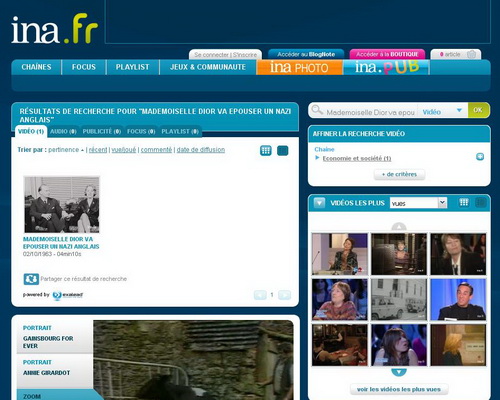
Task: Click the share search result icon
Action: click(31, 279)
